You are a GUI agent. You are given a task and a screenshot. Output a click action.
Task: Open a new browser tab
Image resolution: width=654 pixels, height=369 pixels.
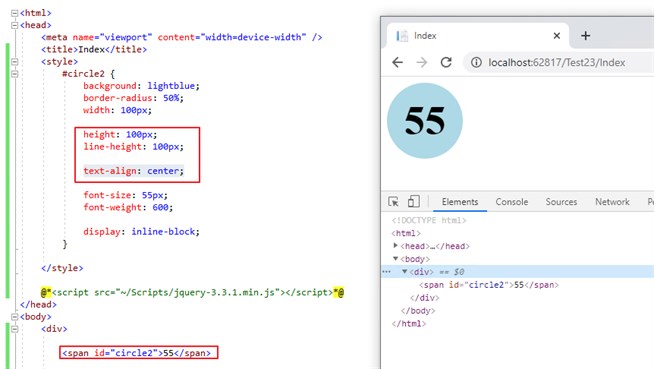pyautogui.click(x=585, y=36)
